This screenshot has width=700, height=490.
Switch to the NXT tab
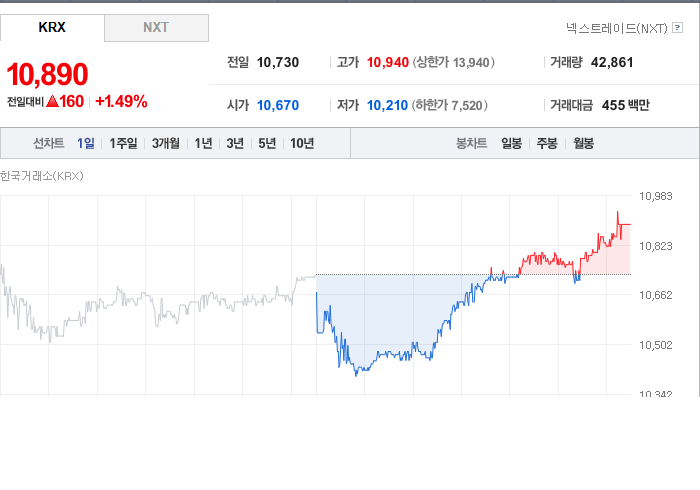coord(156,28)
